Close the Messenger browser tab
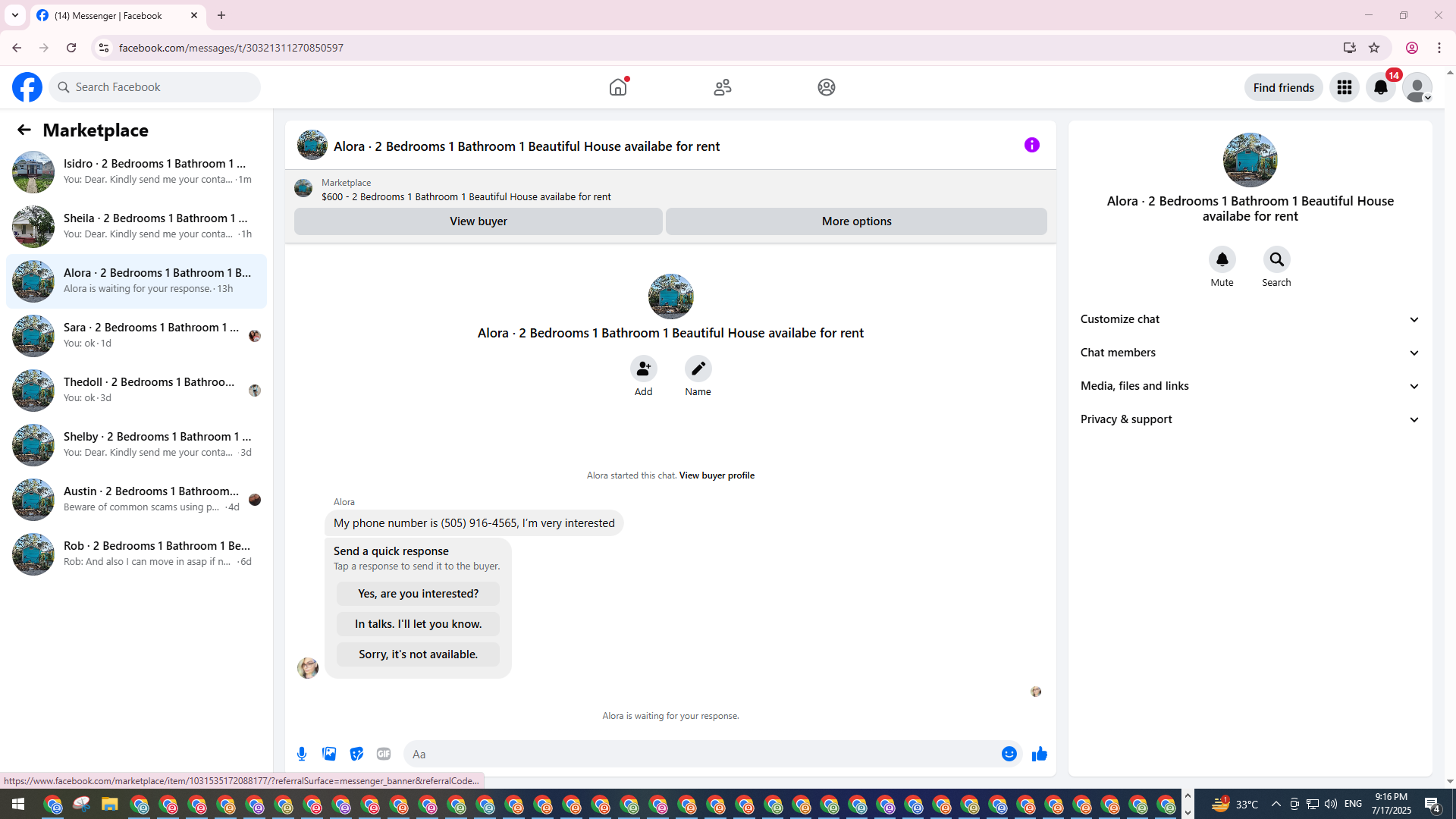1456x819 pixels. coord(194,15)
